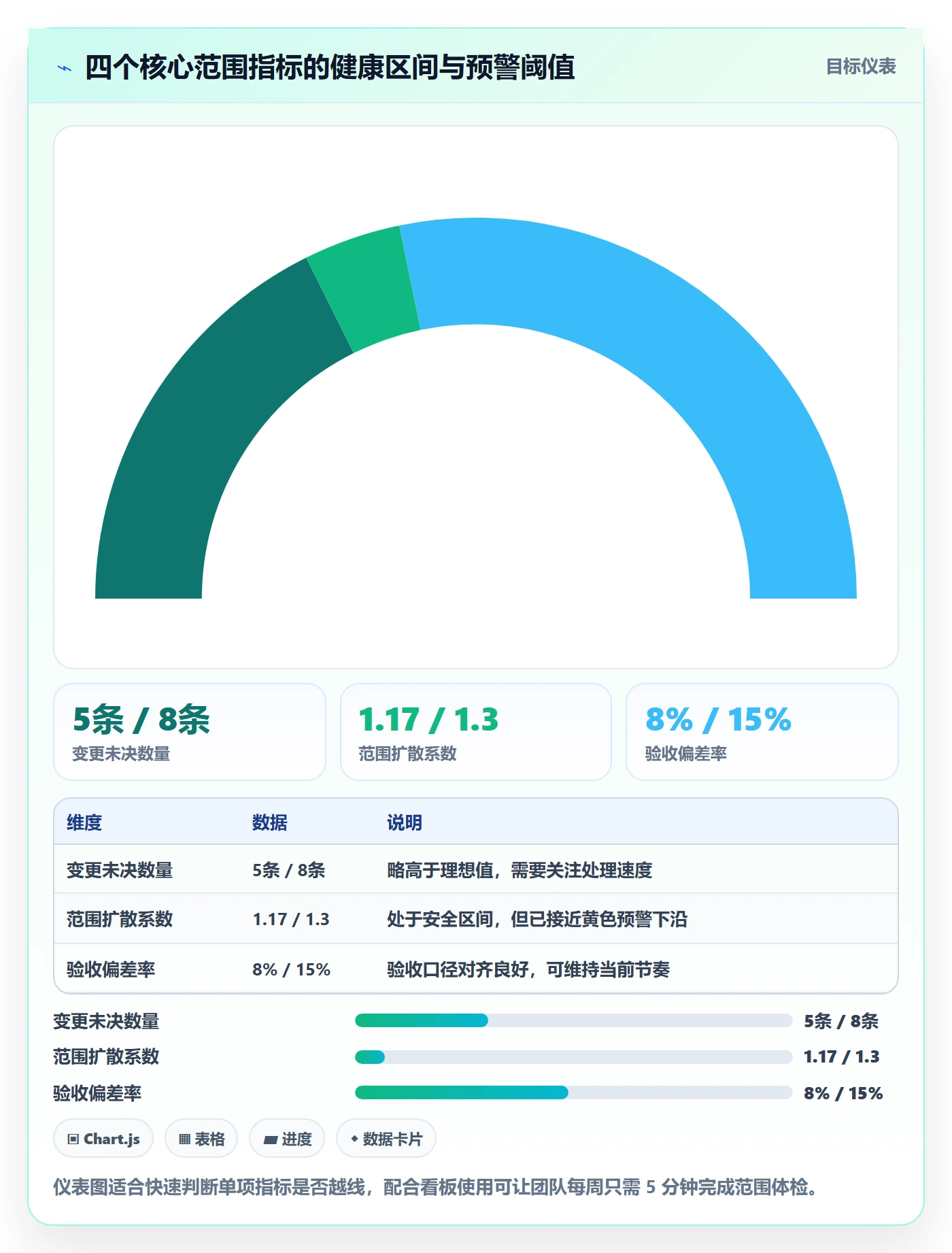Click the 变更未决数量 table row cell

(120, 870)
